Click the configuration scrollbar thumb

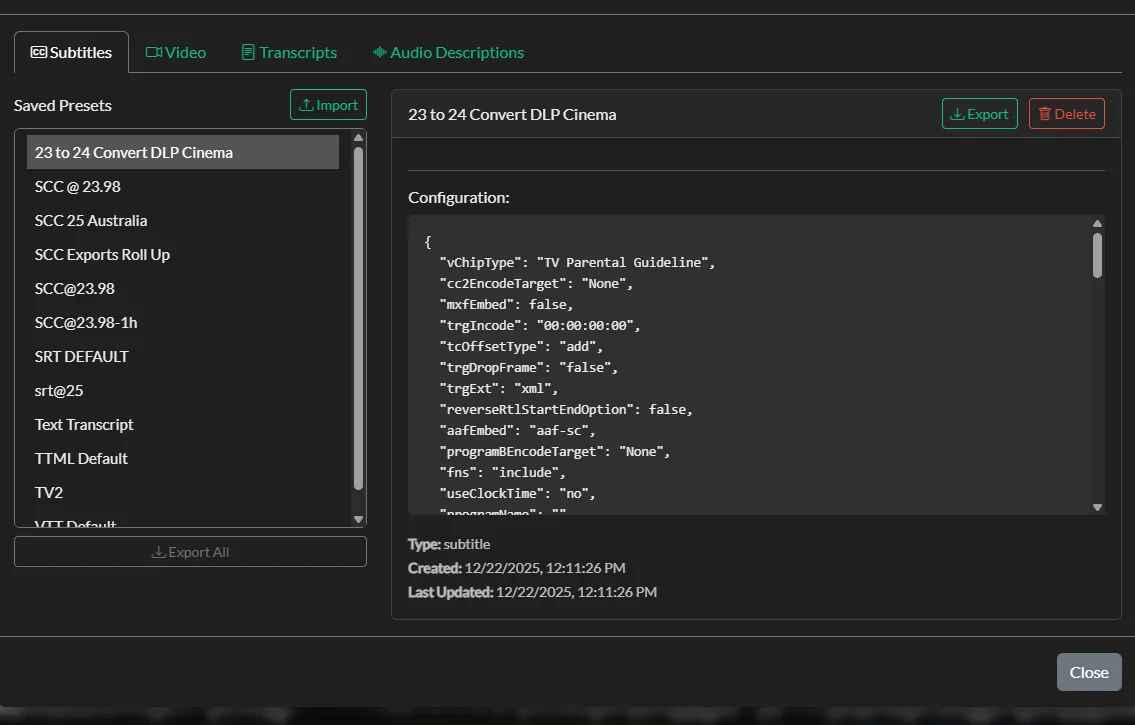(x=1097, y=255)
